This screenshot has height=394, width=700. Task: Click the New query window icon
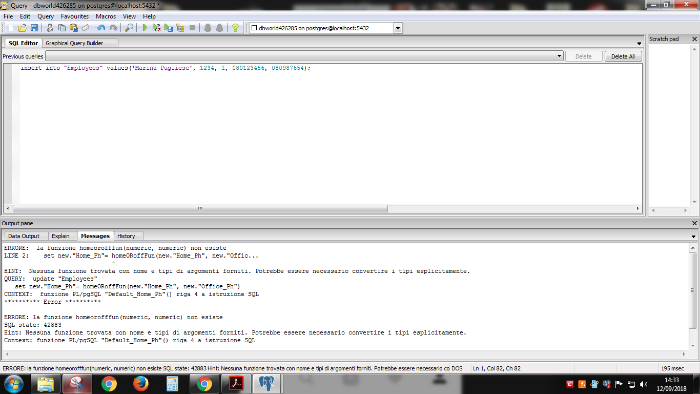point(10,28)
